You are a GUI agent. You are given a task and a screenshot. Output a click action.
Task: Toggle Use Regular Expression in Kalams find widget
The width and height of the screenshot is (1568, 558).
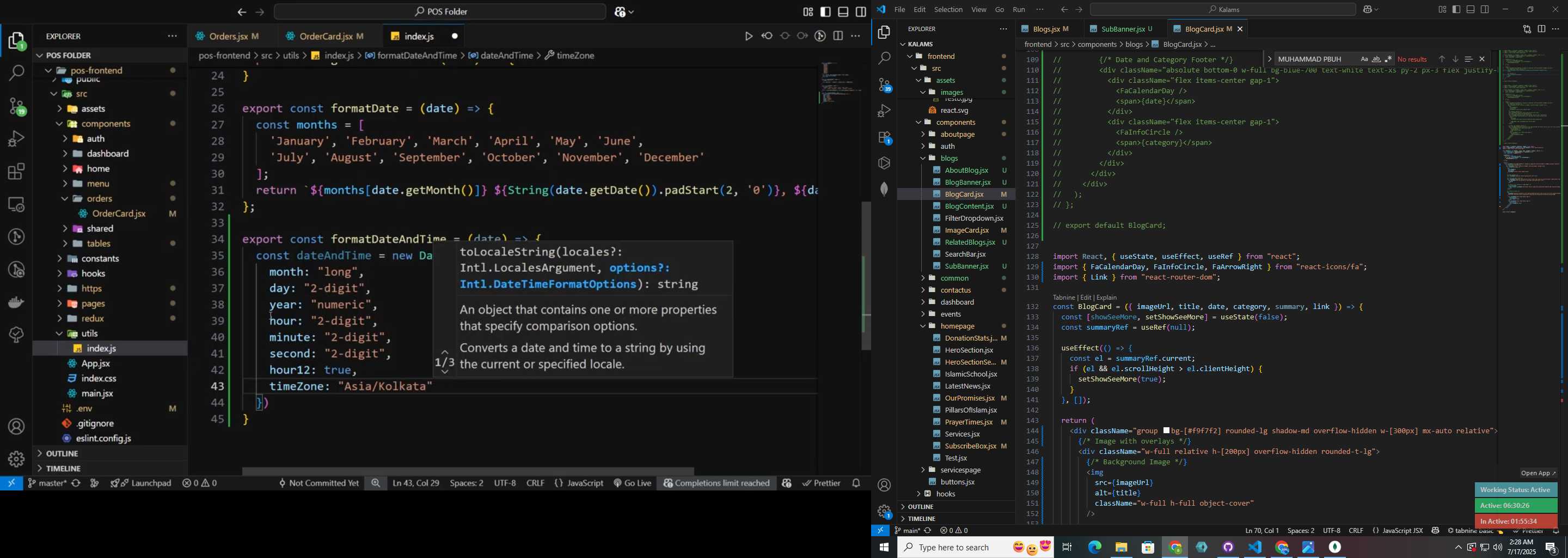pyautogui.click(x=1388, y=59)
